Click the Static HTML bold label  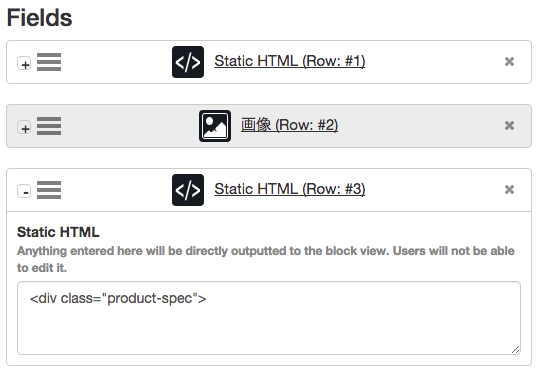click(x=58, y=232)
